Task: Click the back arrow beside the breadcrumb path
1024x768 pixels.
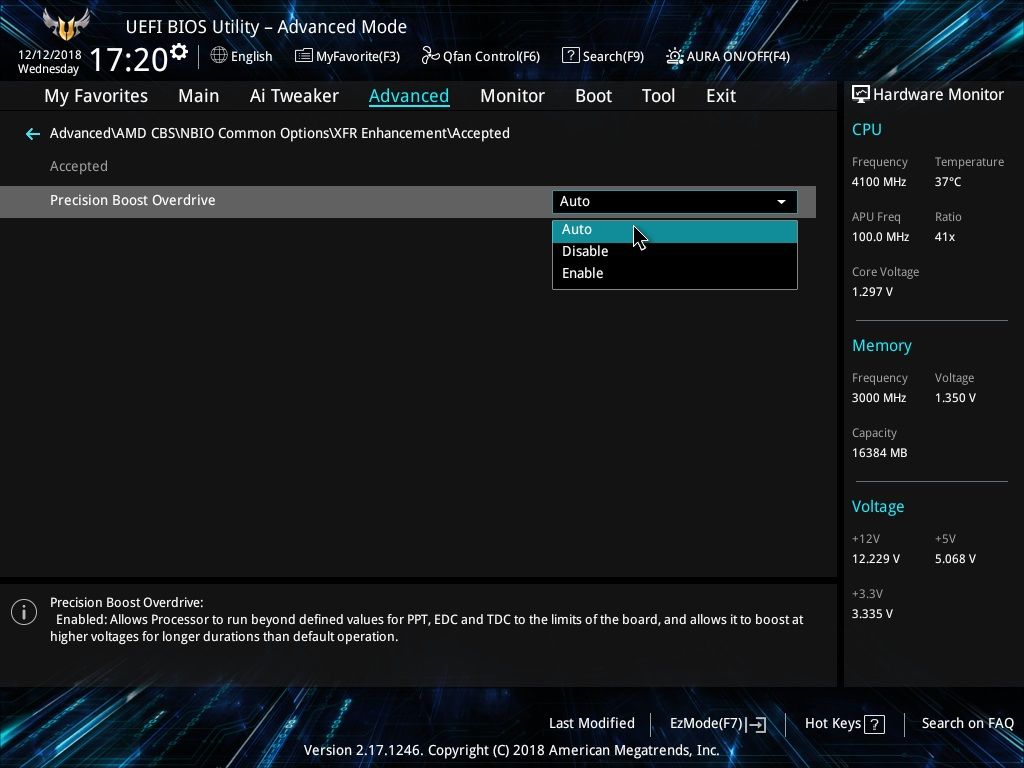Action: 32,134
